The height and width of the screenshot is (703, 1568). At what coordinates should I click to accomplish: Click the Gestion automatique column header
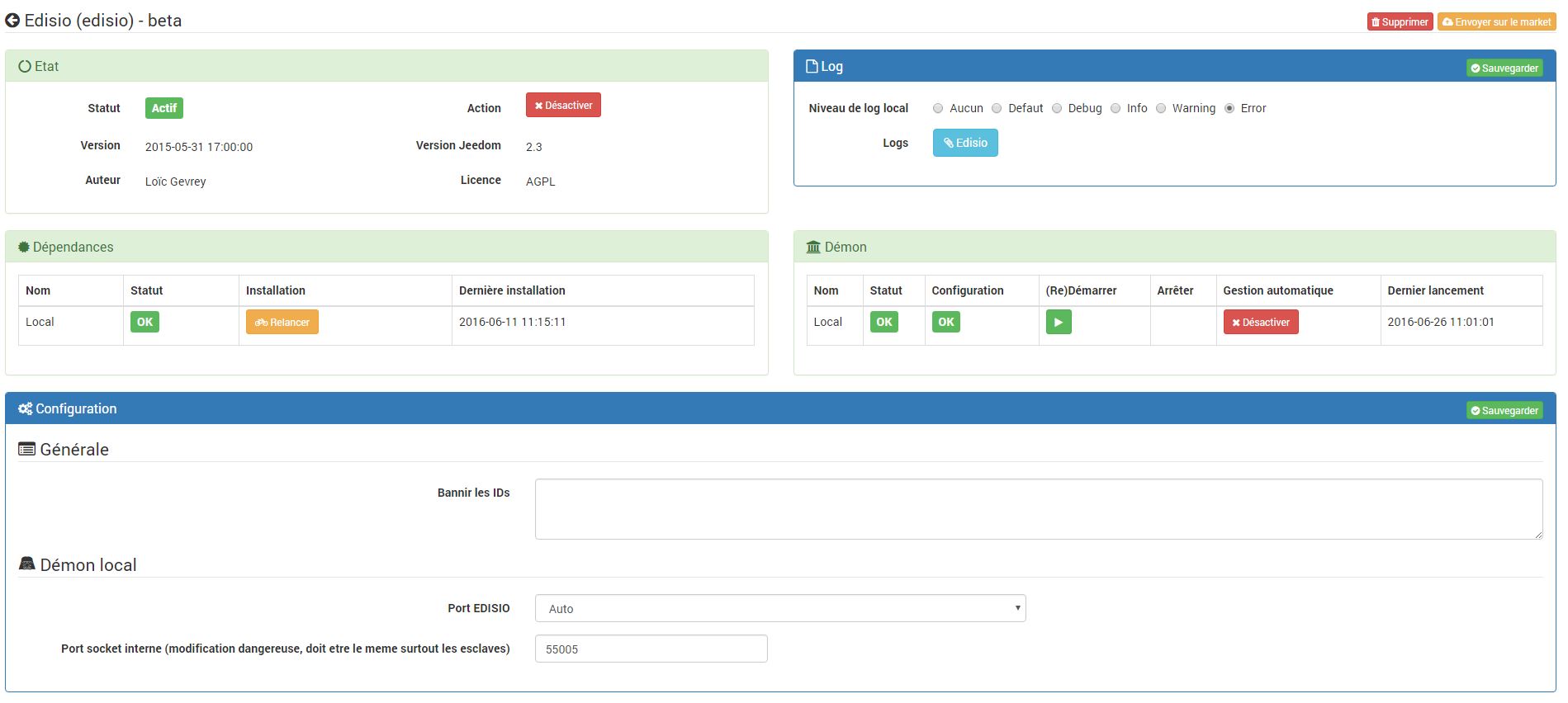click(x=1278, y=290)
